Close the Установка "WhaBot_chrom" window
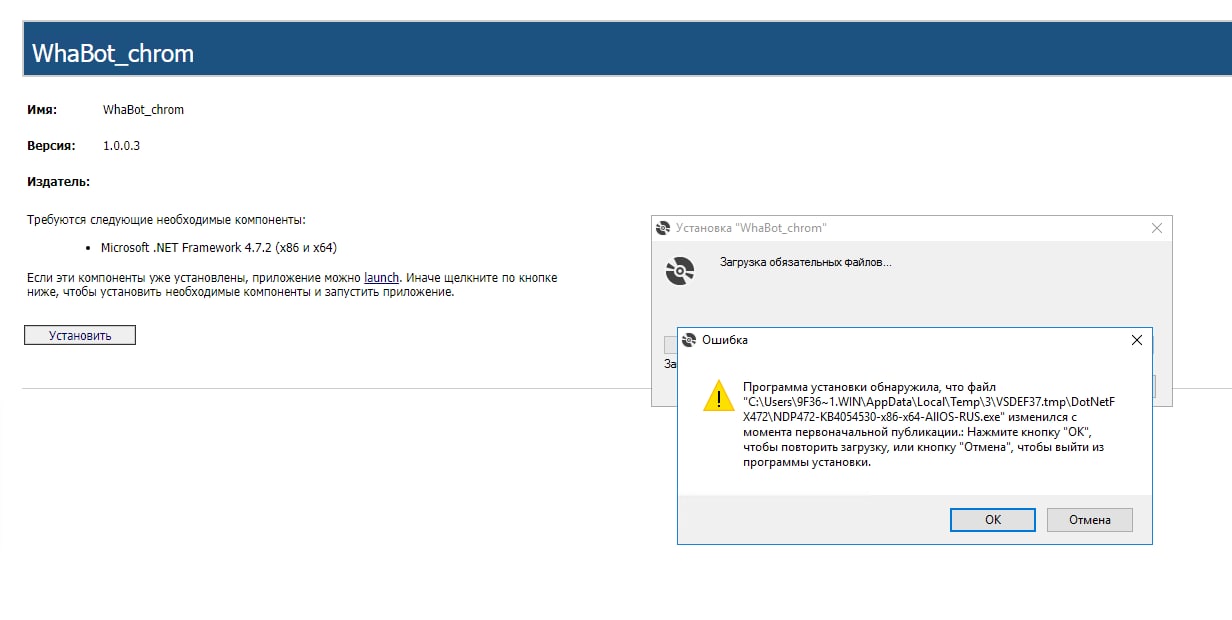Screen dimensions: 1232x620 pyautogui.click(x=1157, y=228)
